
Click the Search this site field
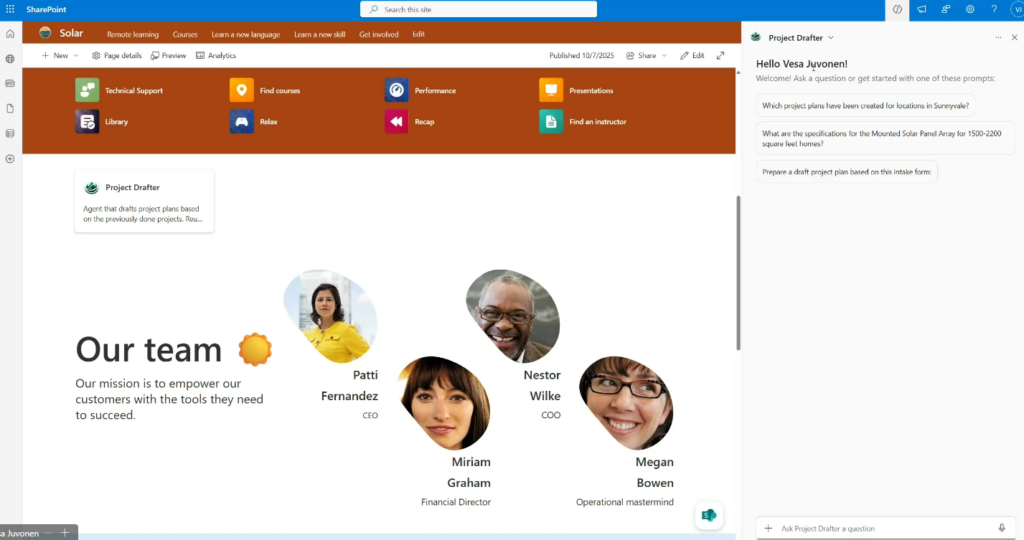point(478,9)
